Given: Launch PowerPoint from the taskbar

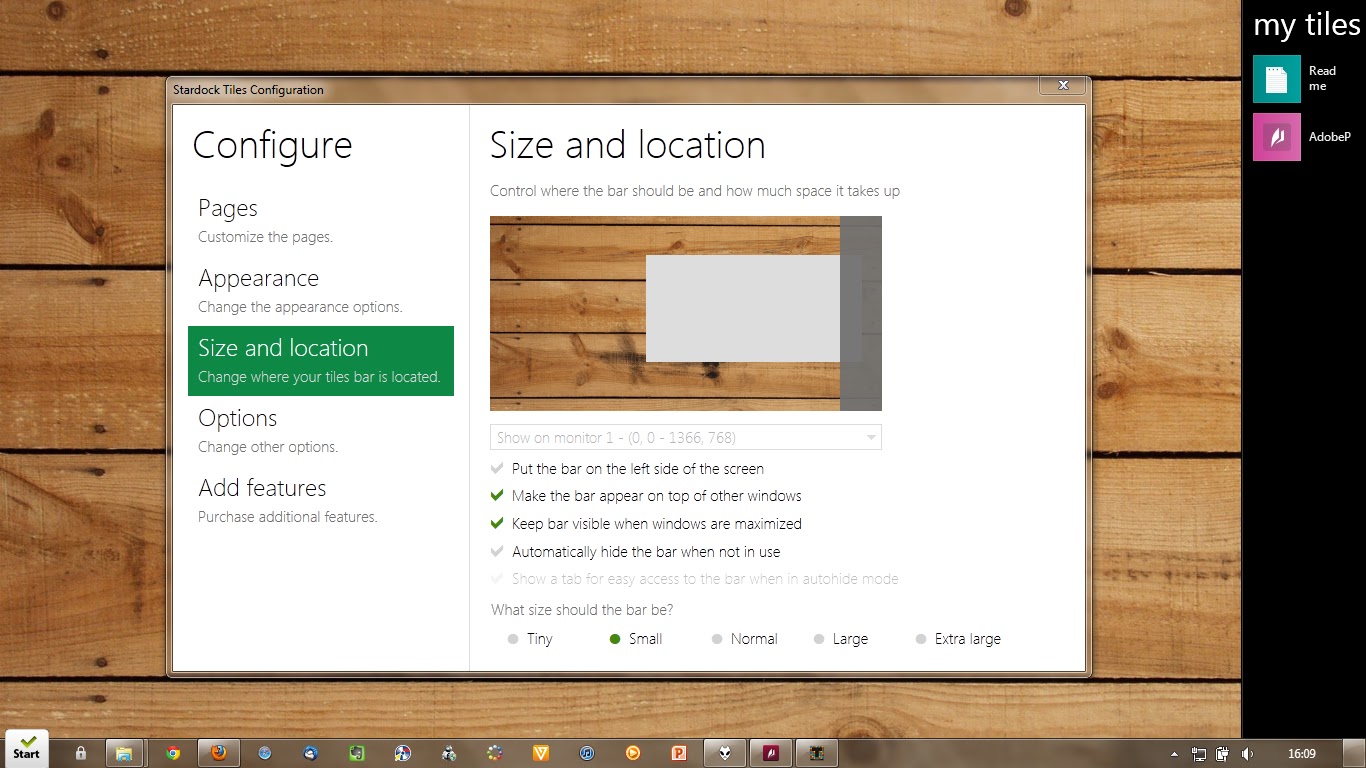Looking at the screenshot, I should pos(679,753).
